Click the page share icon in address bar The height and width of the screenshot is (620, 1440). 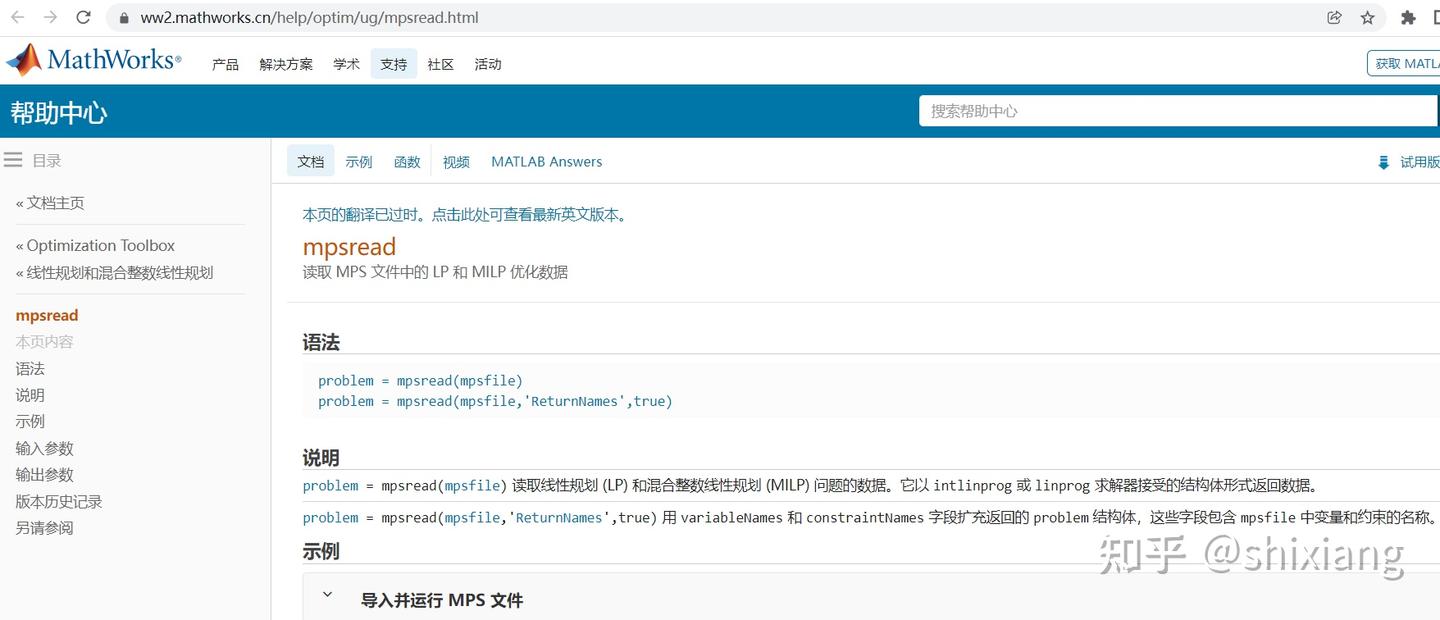[1334, 17]
